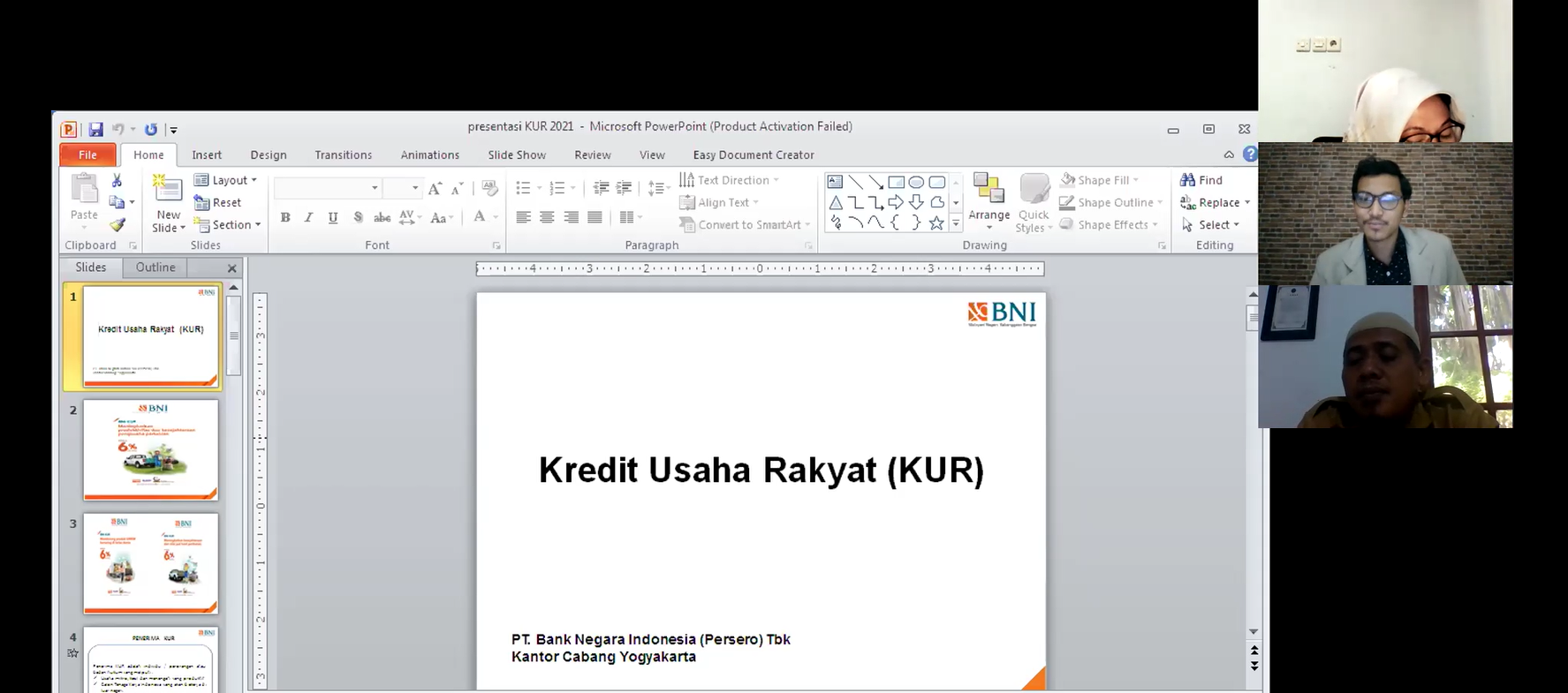Switch to the Insert tab

207,154
